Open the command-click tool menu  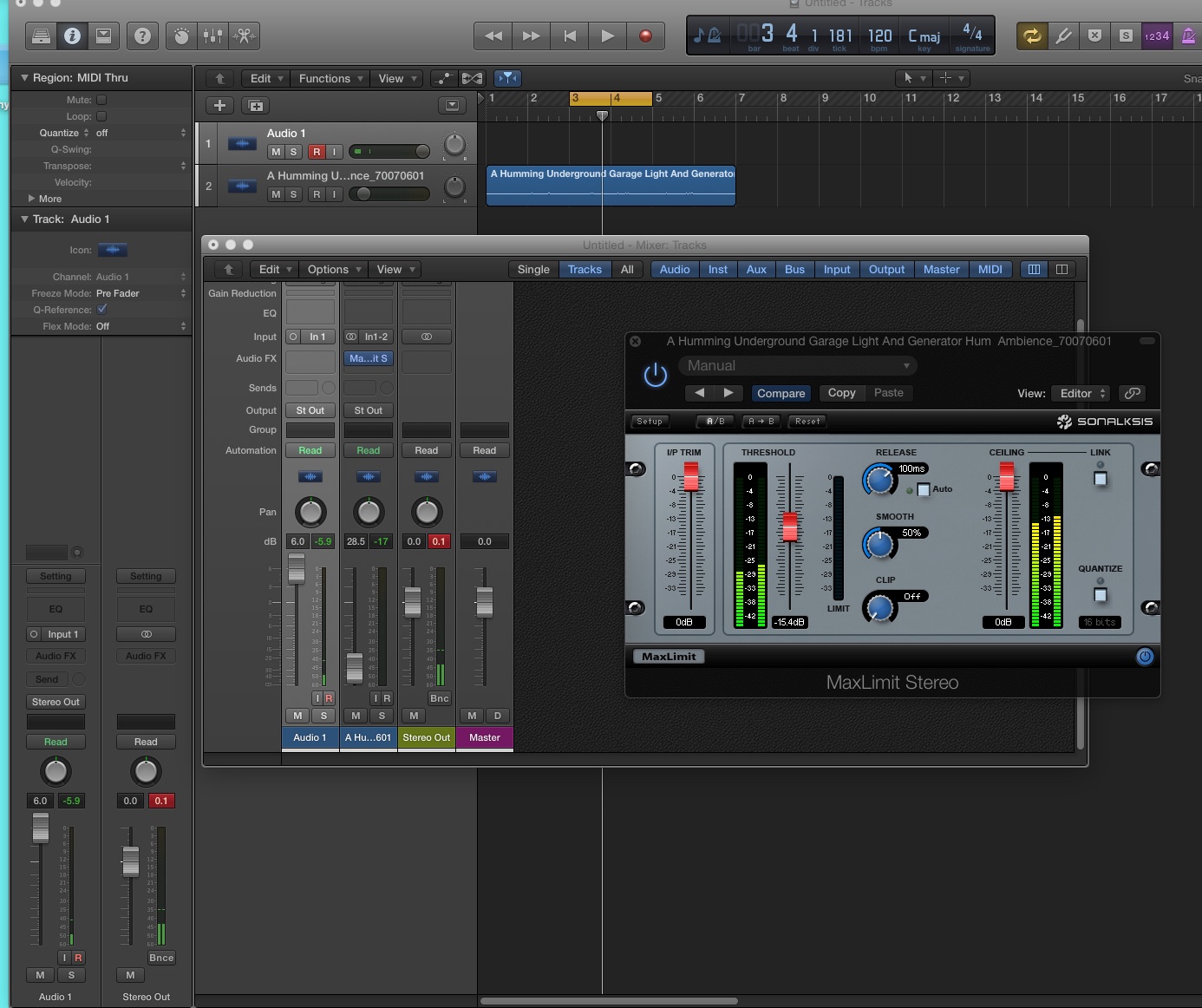point(951,78)
